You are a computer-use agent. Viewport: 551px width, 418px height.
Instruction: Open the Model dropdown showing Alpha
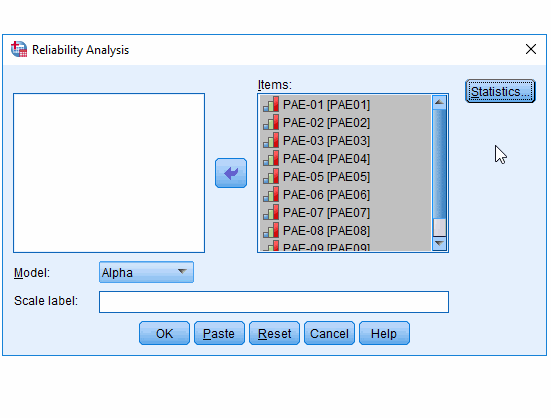[146, 272]
